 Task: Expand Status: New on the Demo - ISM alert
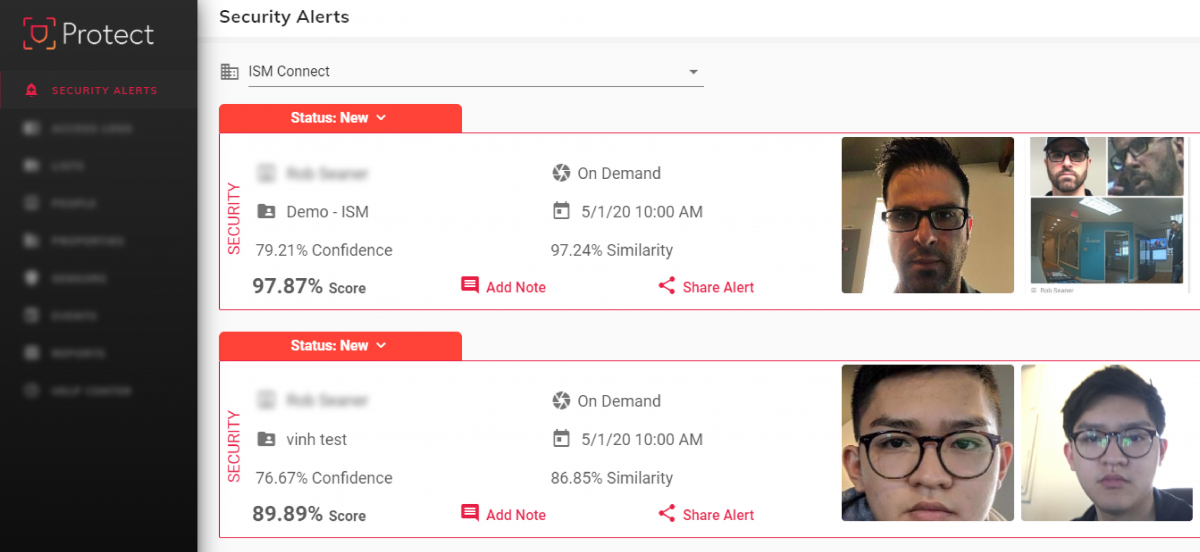(339, 118)
